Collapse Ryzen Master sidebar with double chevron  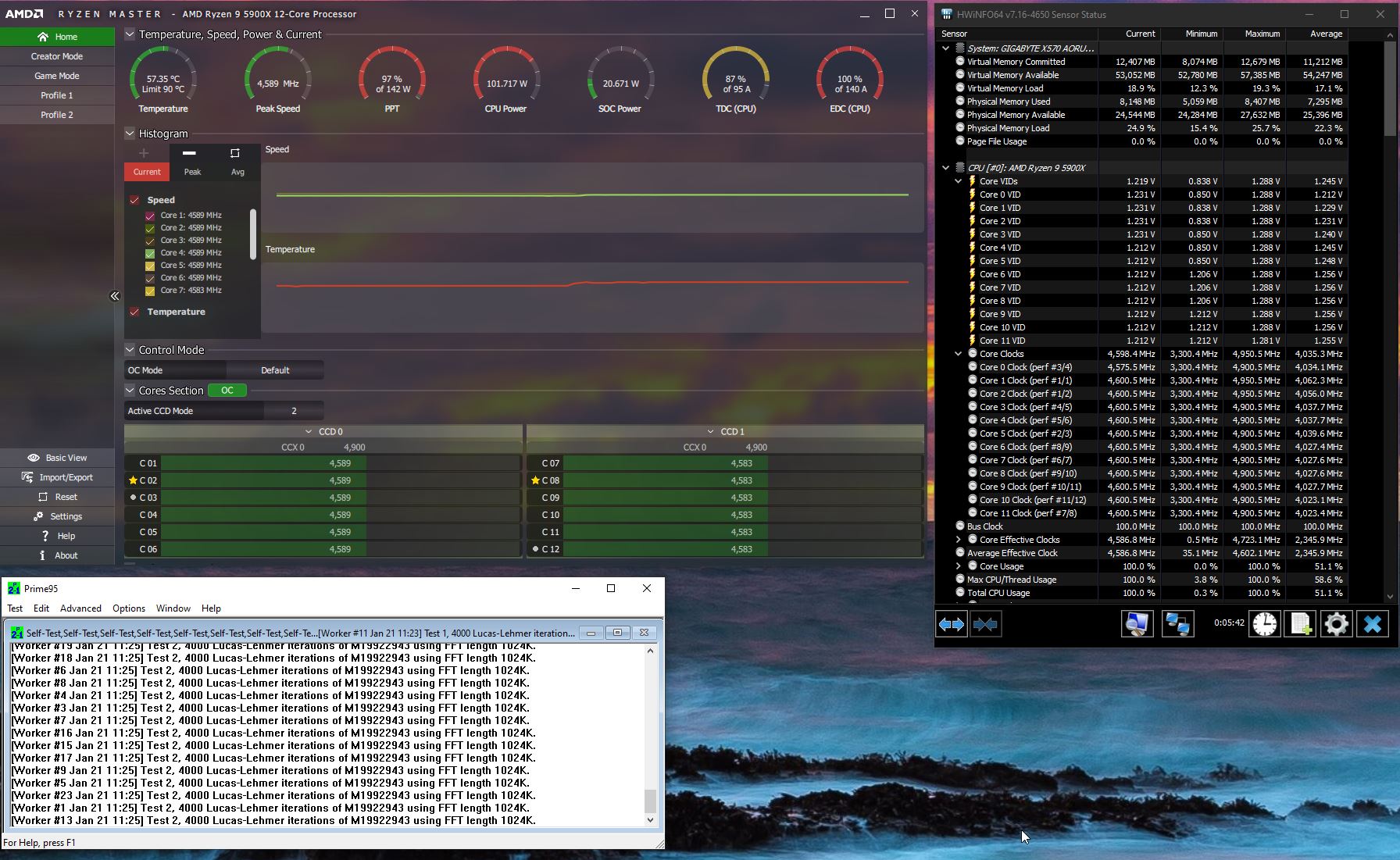pyautogui.click(x=115, y=296)
